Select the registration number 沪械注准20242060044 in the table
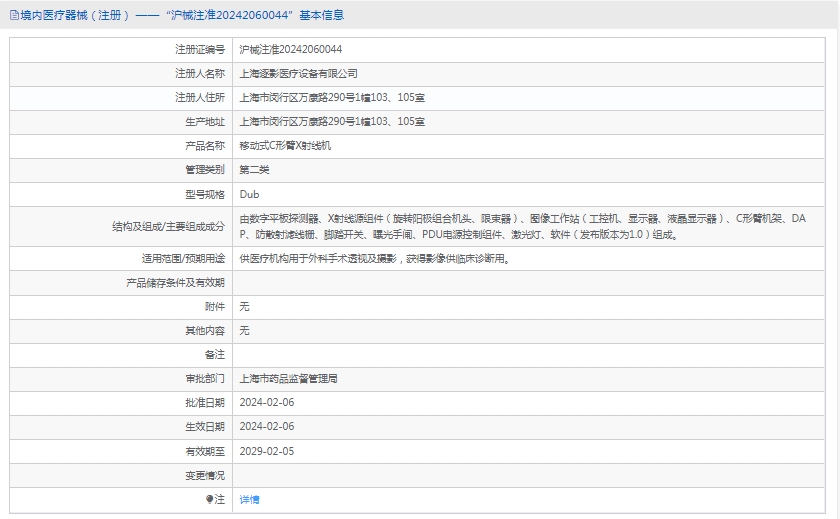The height and width of the screenshot is (519, 840). pyautogui.click(x=290, y=49)
